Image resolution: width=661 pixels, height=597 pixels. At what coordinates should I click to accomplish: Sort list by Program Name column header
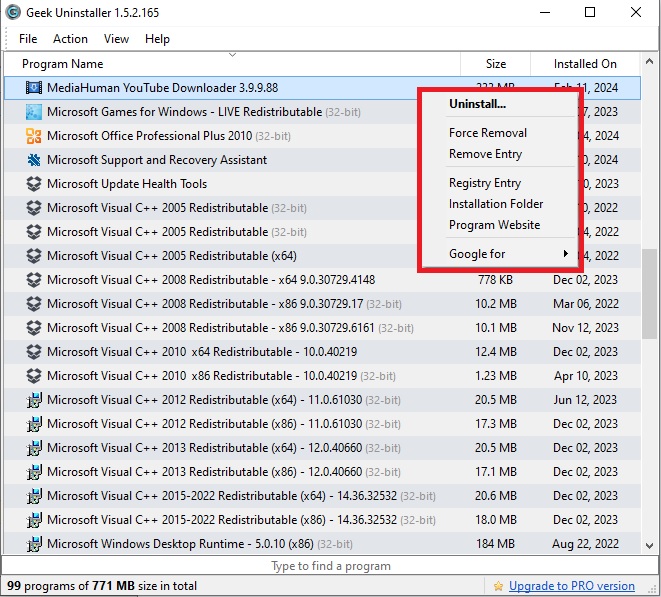[x=62, y=64]
